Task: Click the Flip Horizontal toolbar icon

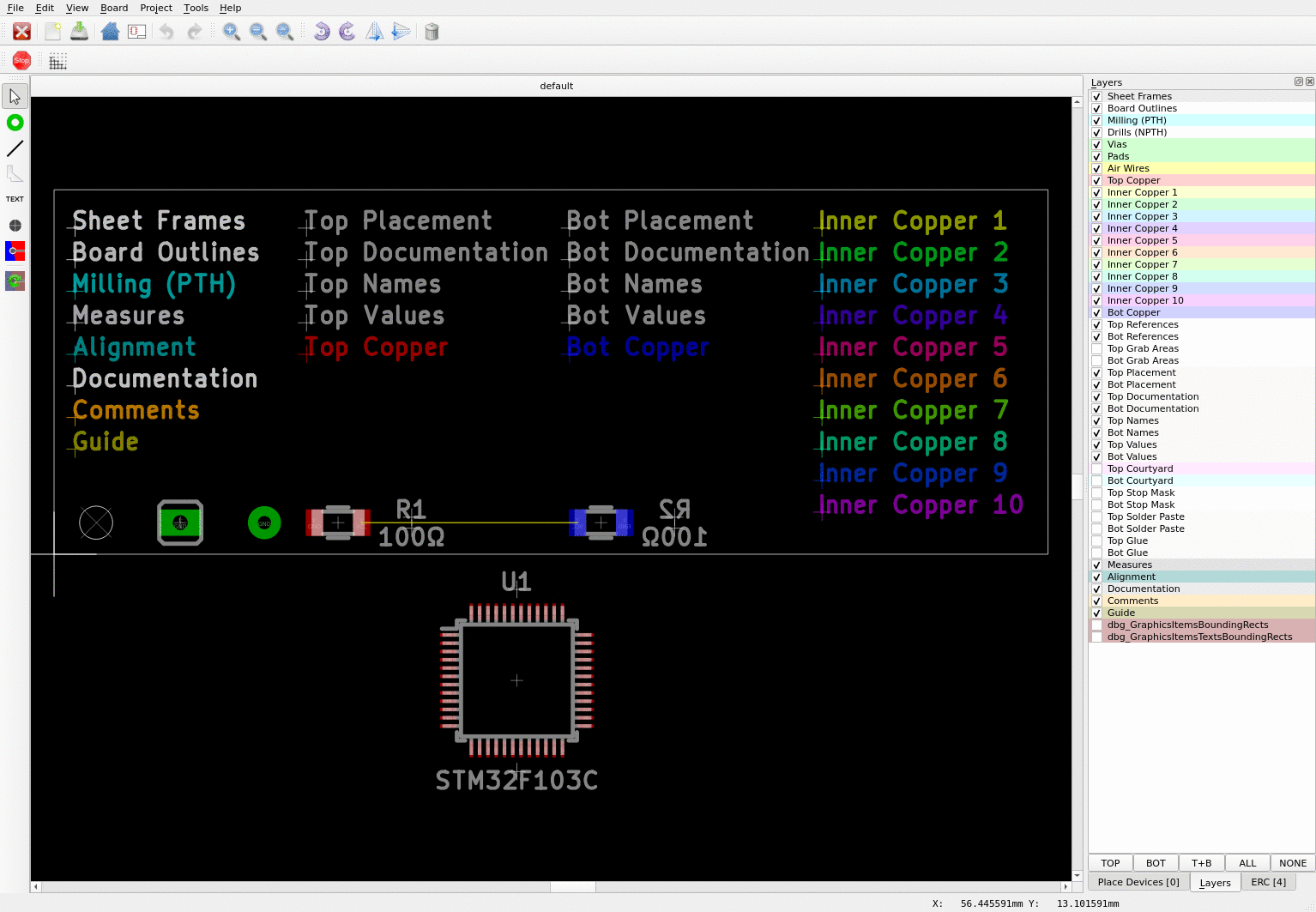Action: tap(374, 31)
